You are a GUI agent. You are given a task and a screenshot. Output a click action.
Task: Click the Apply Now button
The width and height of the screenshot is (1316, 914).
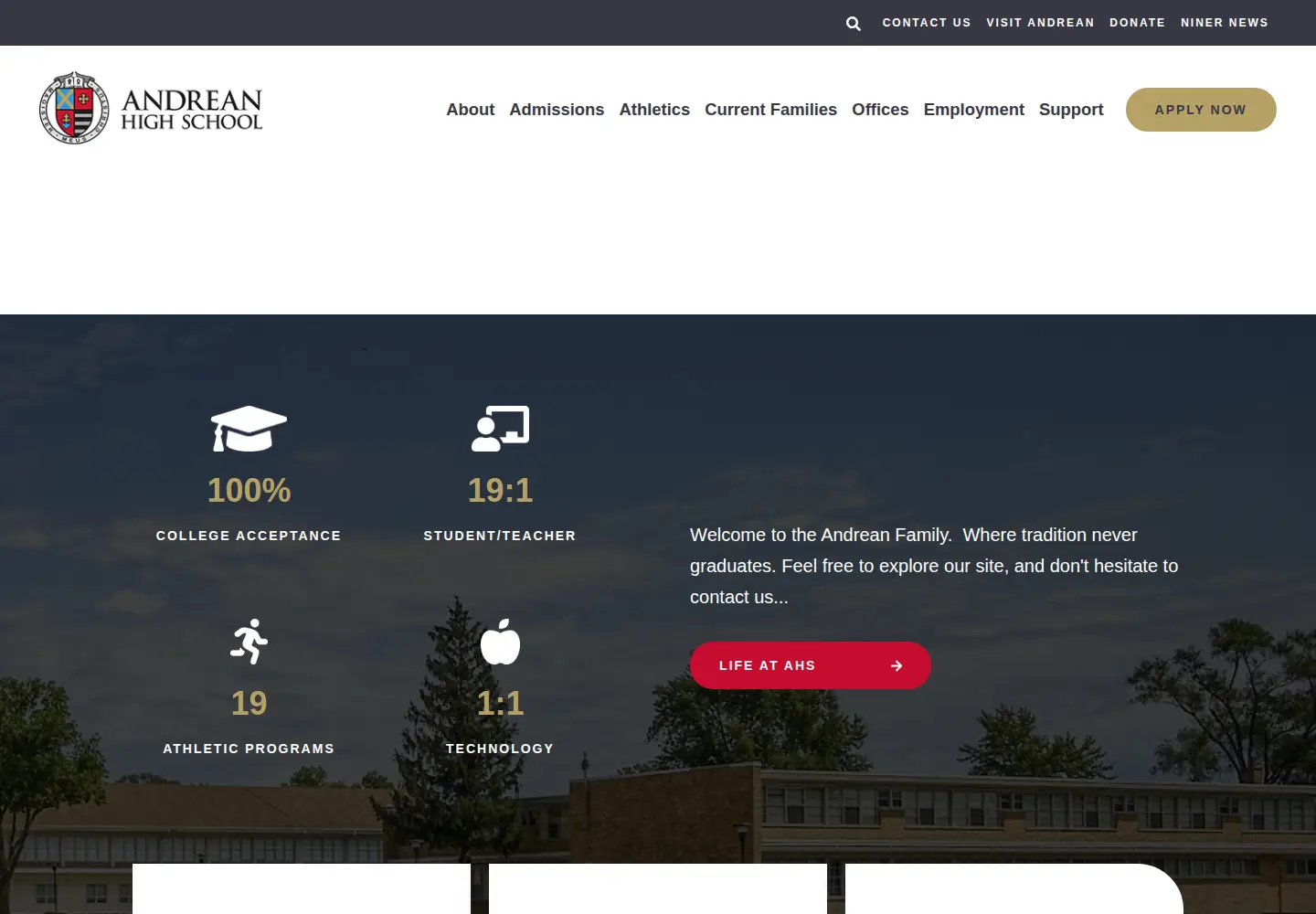click(x=1201, y=110)
